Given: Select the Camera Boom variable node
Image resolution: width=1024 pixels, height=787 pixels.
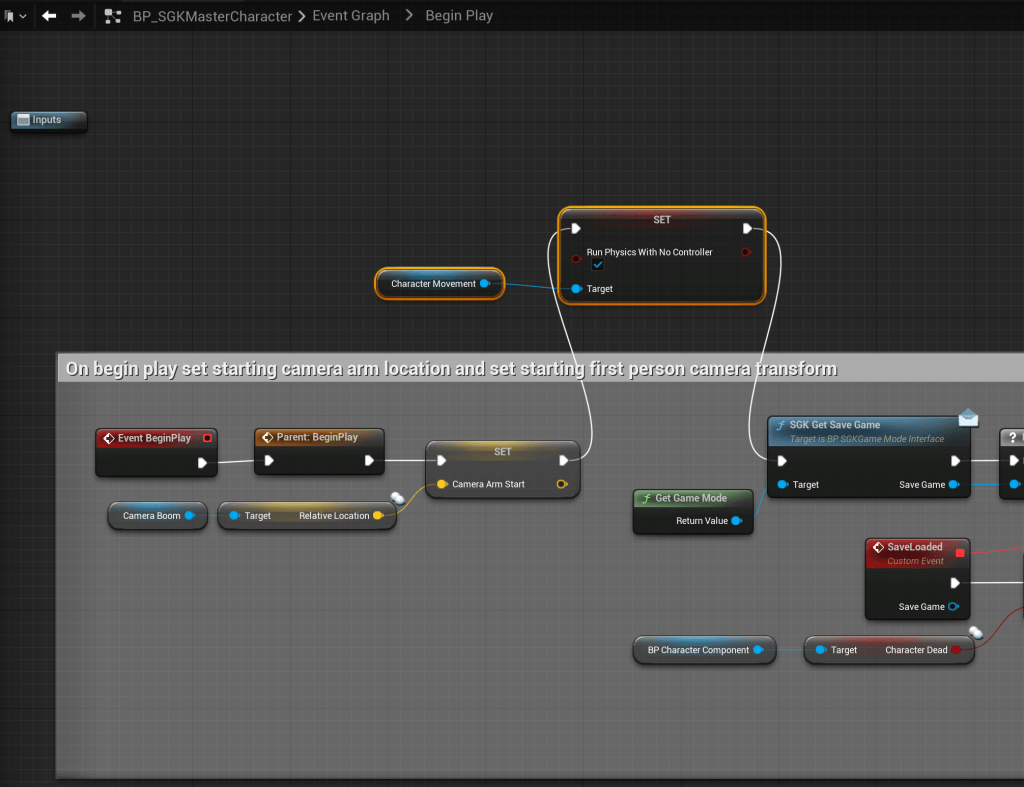Looking at the screenshot, I should pyautogui.click(x=150, y=516).
